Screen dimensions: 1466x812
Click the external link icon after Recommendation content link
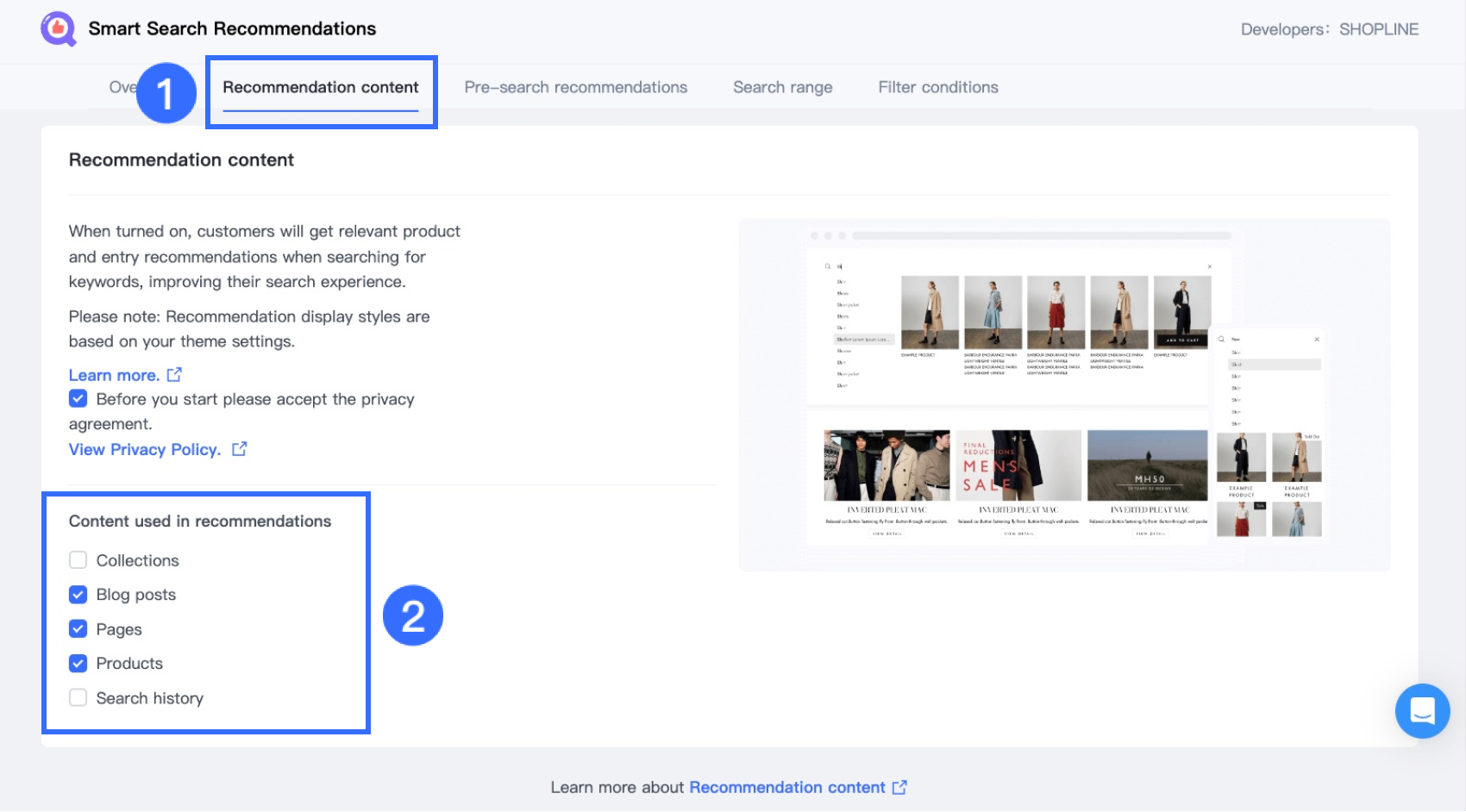click(x=900, y=787)
